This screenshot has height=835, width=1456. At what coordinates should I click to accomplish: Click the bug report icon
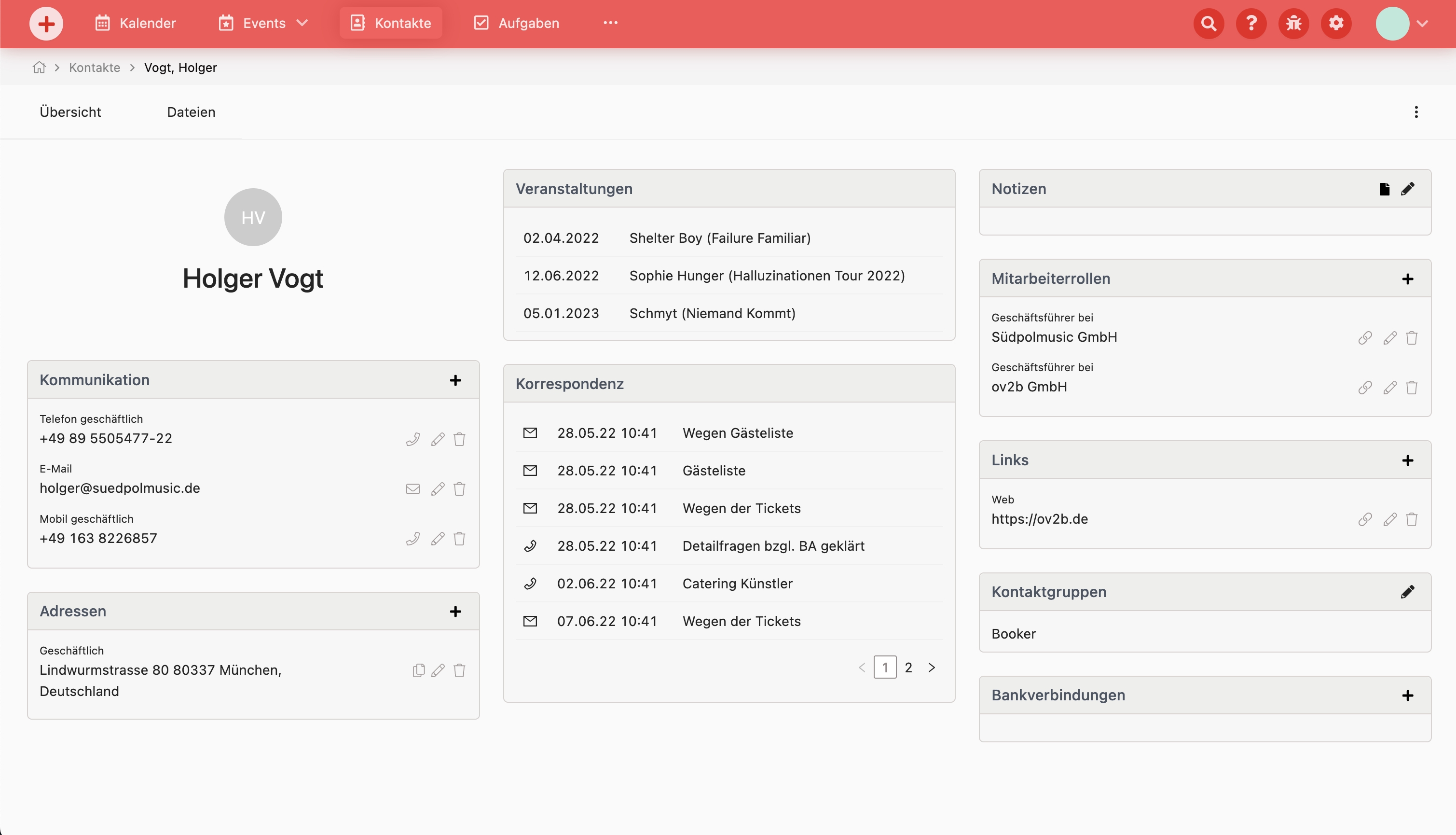[x=1293, y=24]
